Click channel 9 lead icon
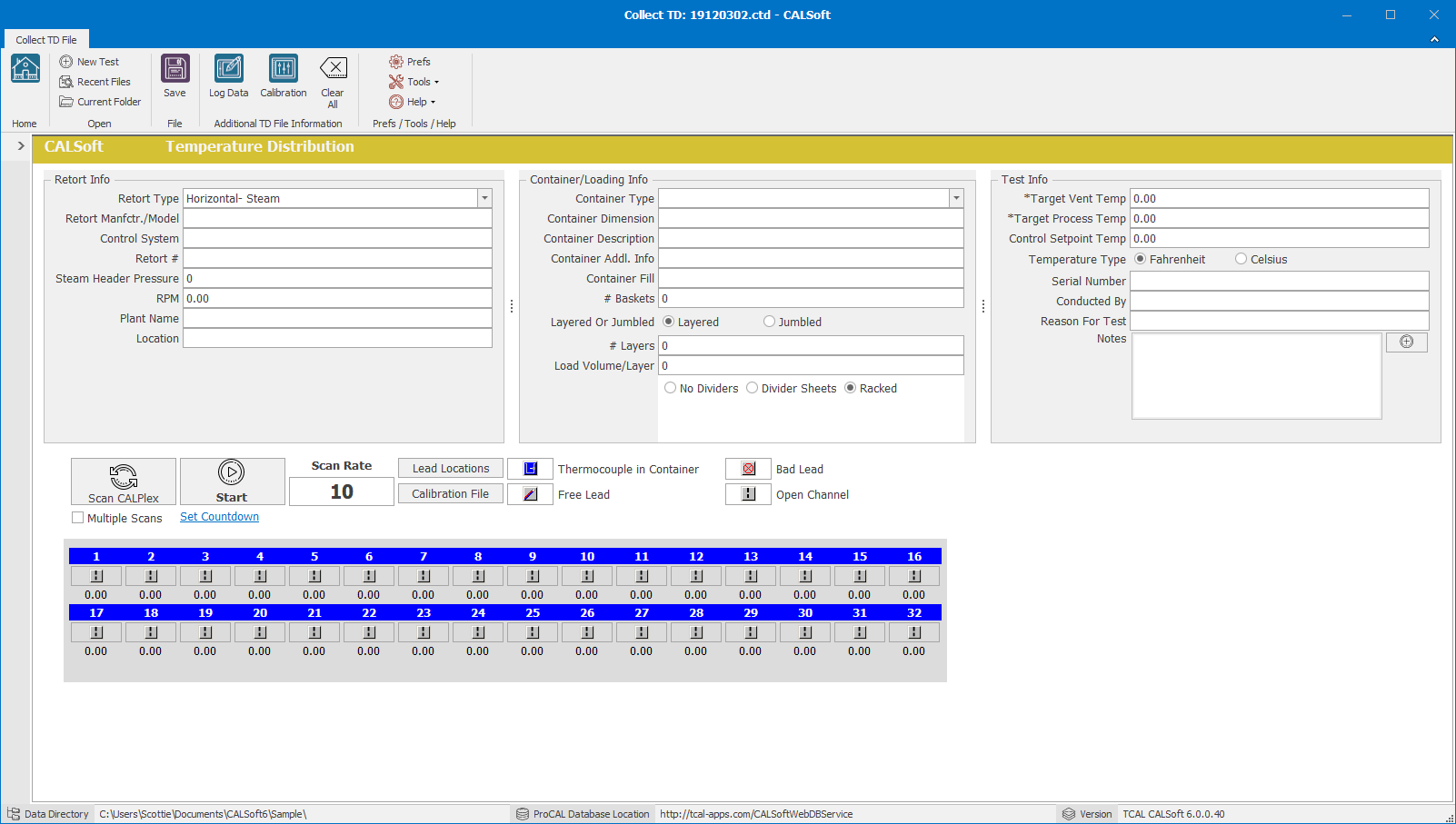 coord(533,576)
